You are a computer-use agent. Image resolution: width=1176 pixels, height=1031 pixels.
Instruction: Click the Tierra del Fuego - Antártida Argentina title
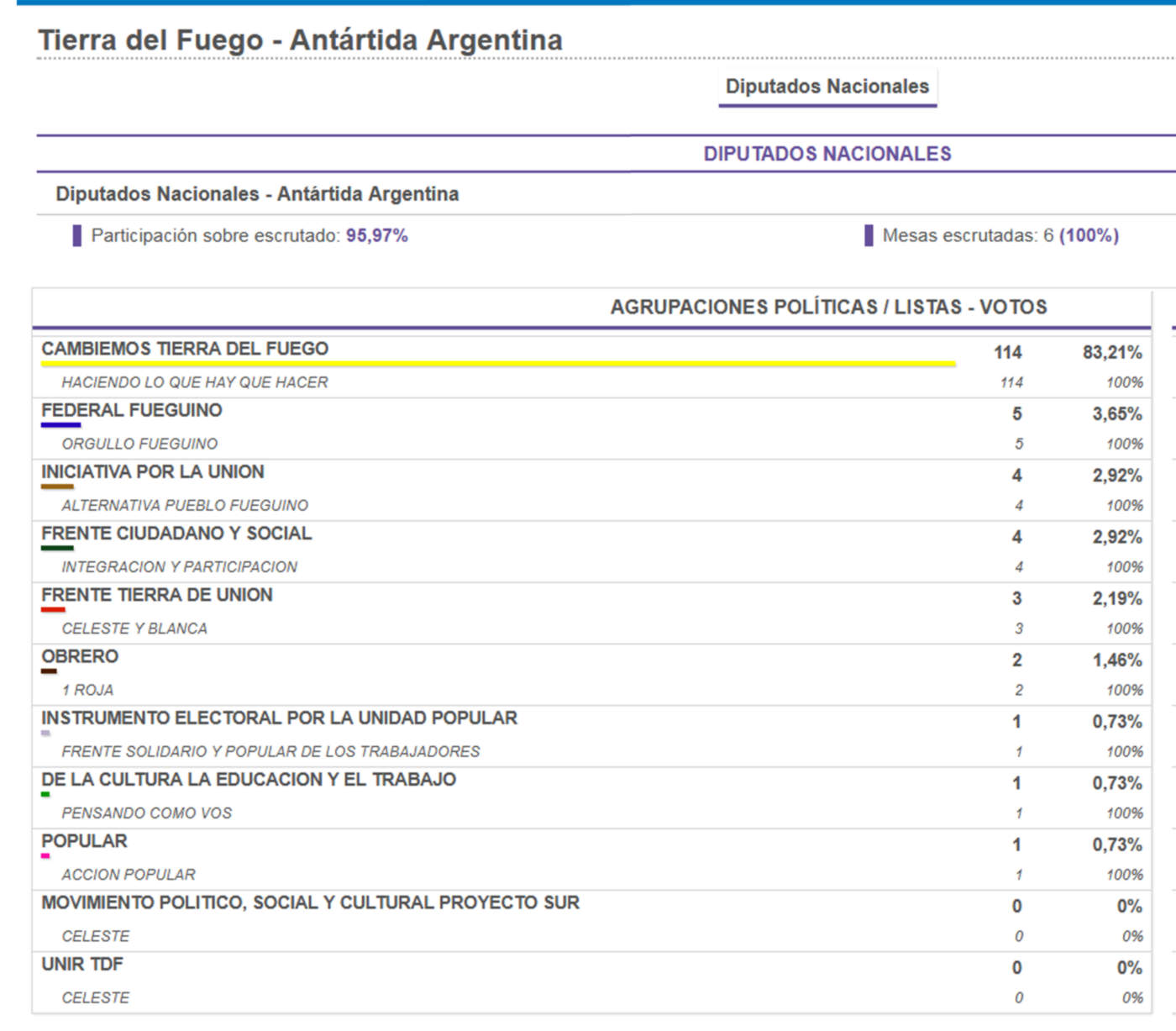click(x=301, y=40)
